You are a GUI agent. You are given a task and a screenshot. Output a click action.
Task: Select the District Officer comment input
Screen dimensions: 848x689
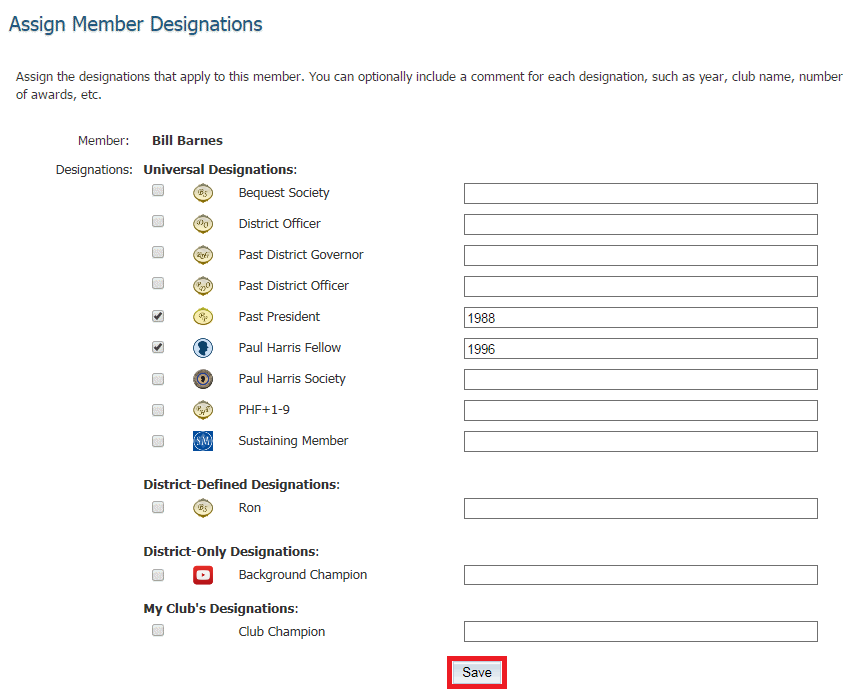coord(640,225)
